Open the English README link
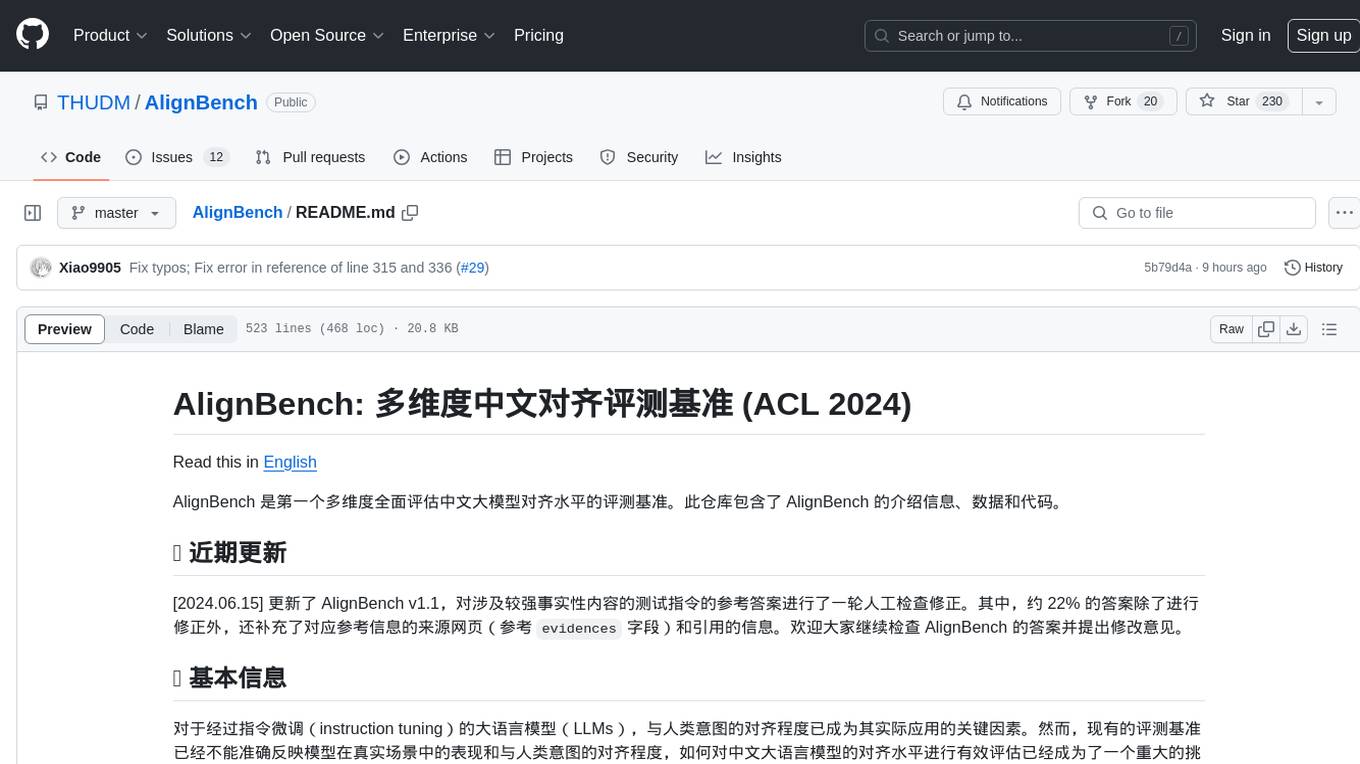The height and width of the screenshot is (764, 1360). (x=290, y=461)
